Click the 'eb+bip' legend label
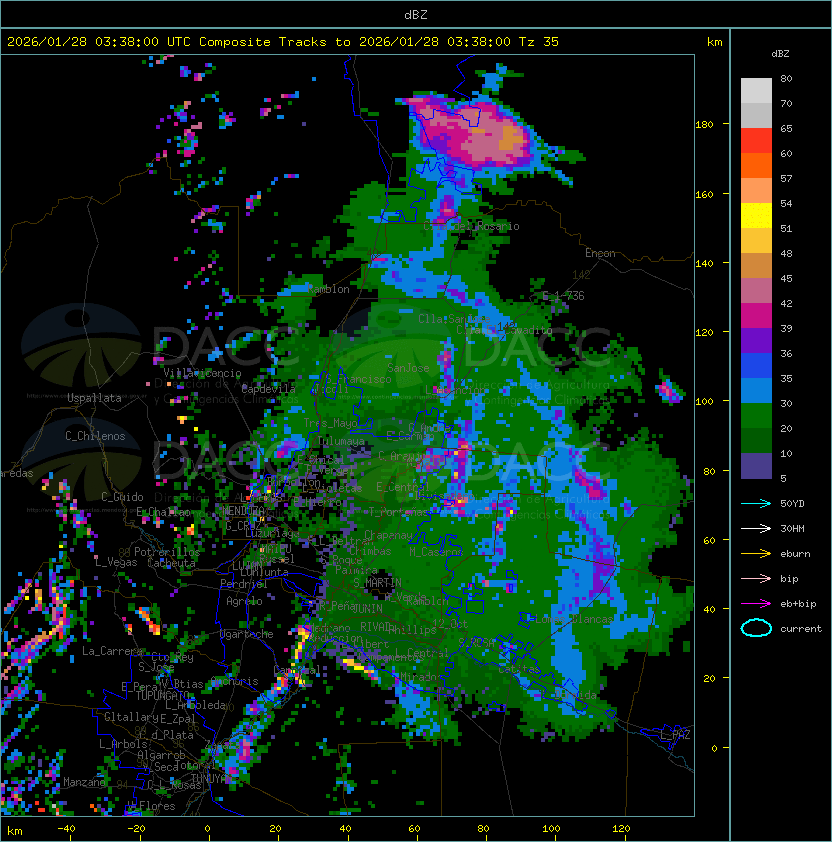 point(798,604)
